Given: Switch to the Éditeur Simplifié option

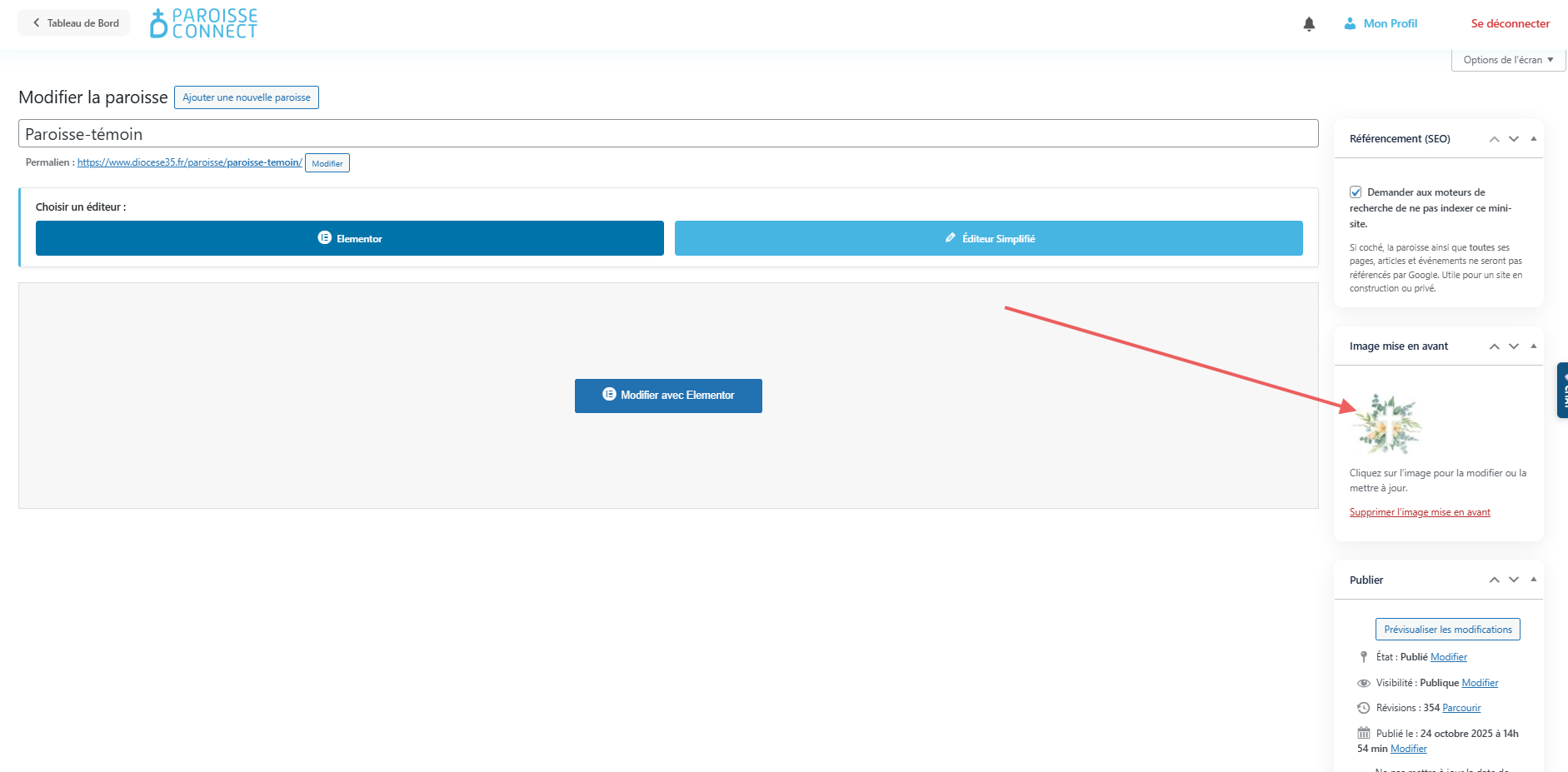Looking at the screenshot, I should (988, 238).
